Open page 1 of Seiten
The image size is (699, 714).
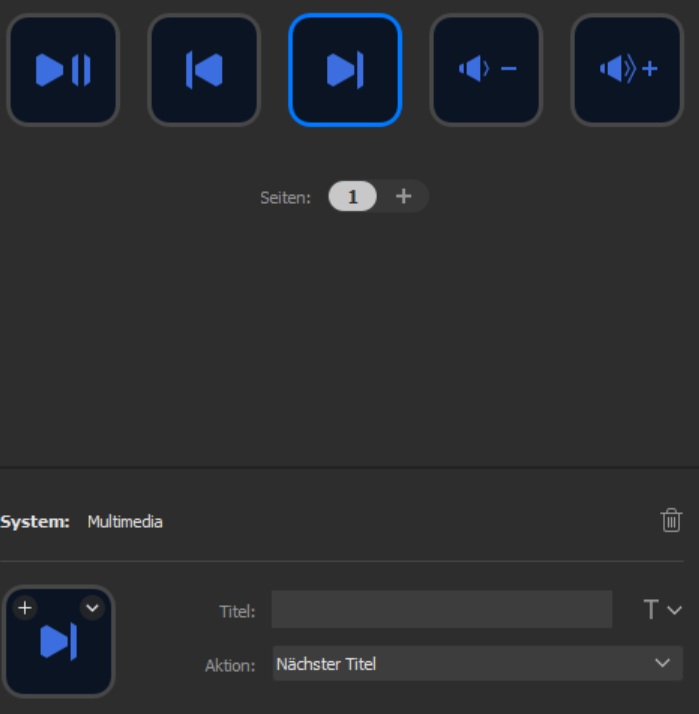352,197
